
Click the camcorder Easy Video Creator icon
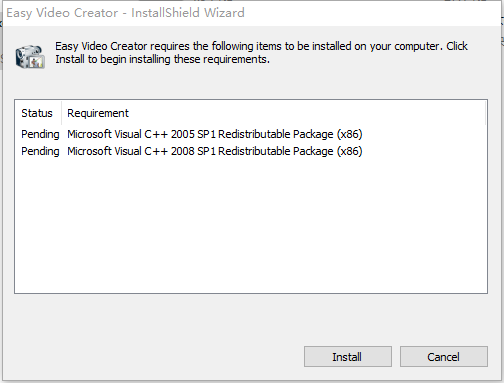pos(30,57)
